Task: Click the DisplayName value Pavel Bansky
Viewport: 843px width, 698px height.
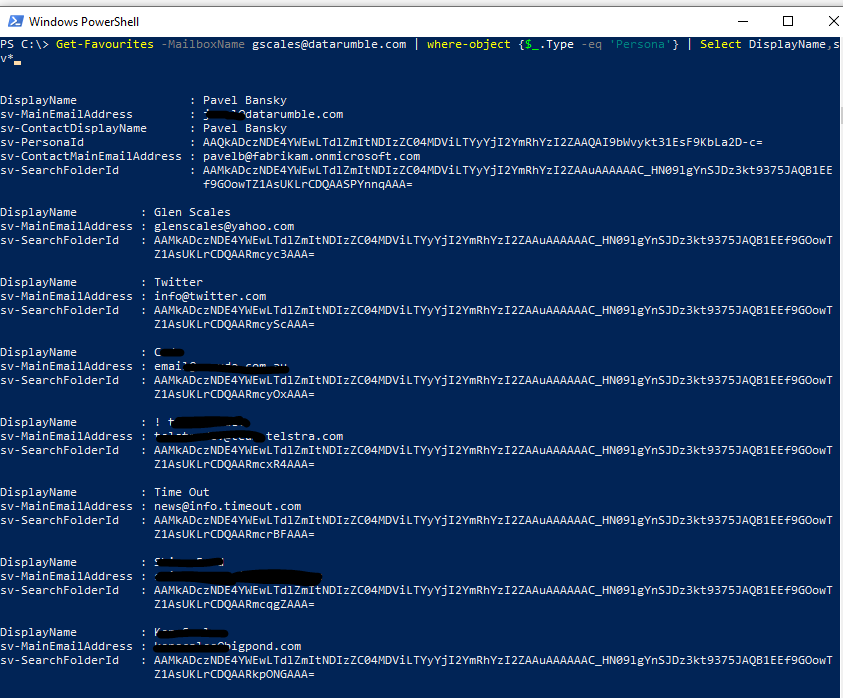Action: [243, 100]
